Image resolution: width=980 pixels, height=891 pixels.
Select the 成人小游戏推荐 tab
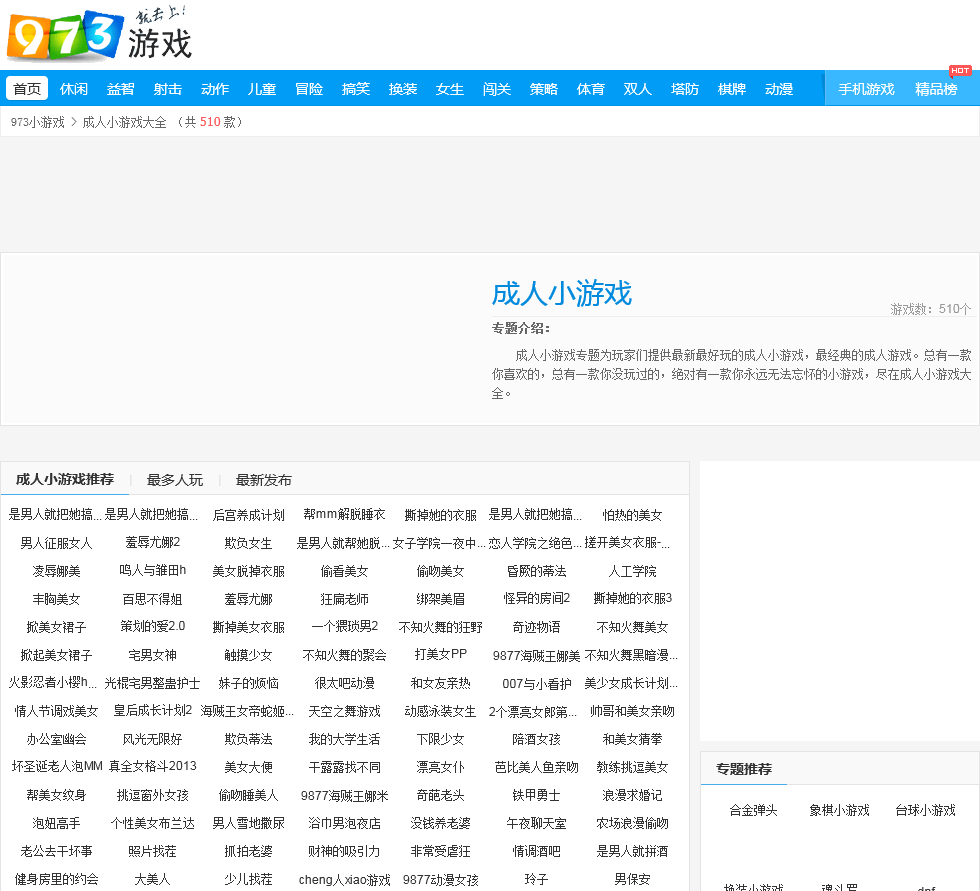coord(65,479)
